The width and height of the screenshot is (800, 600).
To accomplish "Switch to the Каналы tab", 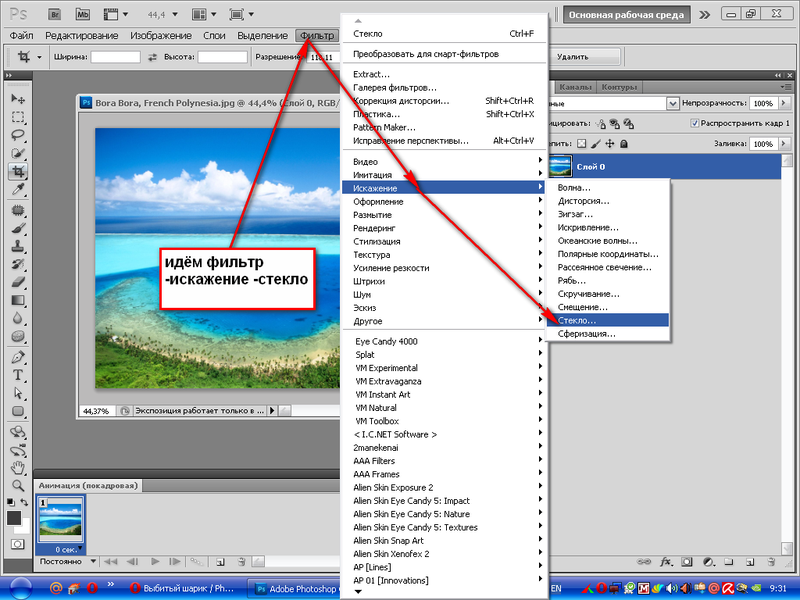I will pos(575,87).
